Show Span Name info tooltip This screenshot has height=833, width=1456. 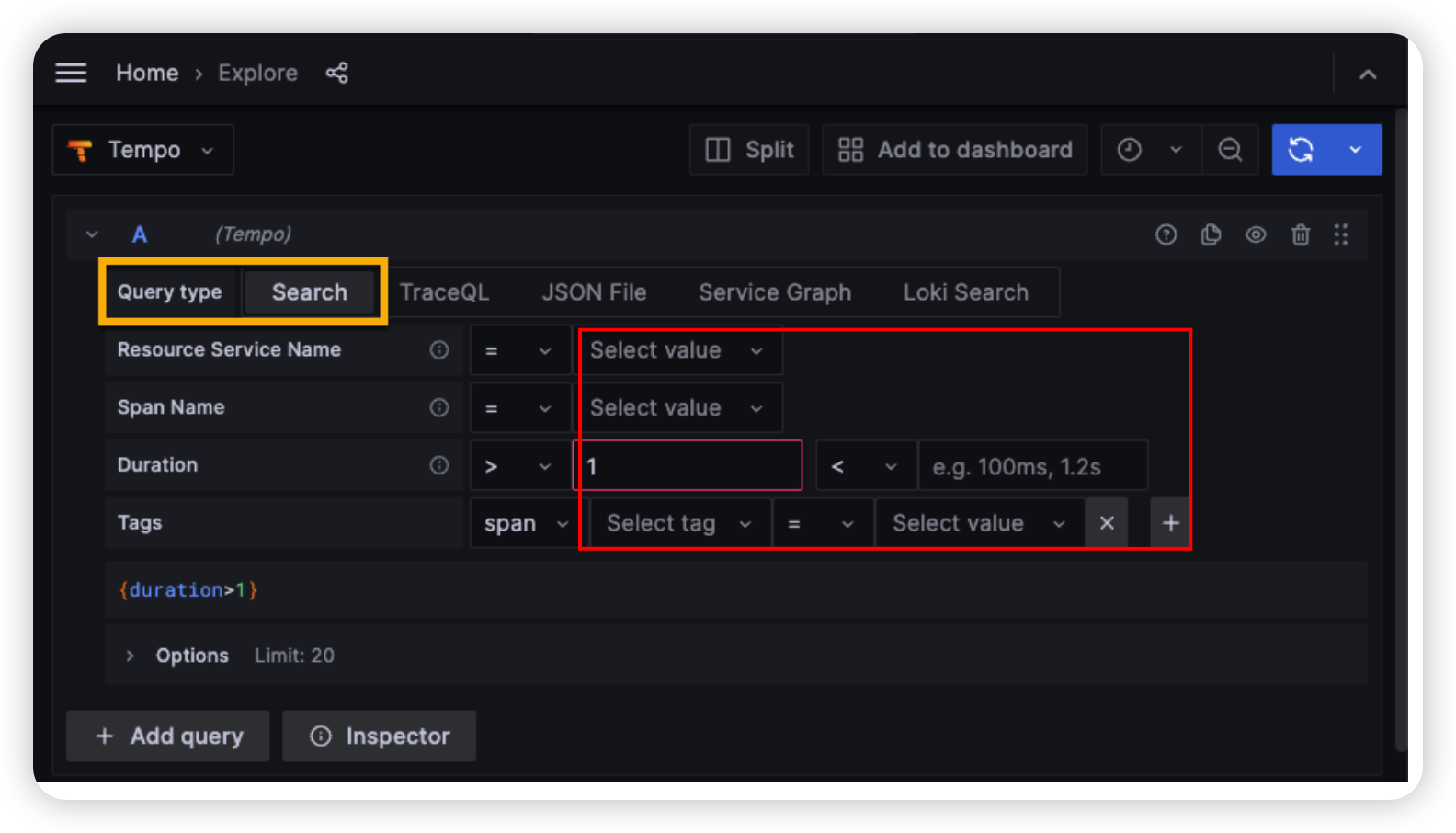(439, 408)
